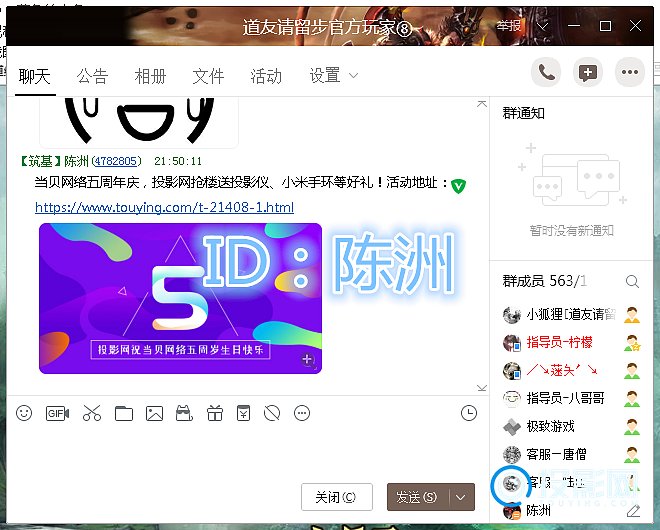Click the gift box icon

pyautogui.click(x=215, y=413)
